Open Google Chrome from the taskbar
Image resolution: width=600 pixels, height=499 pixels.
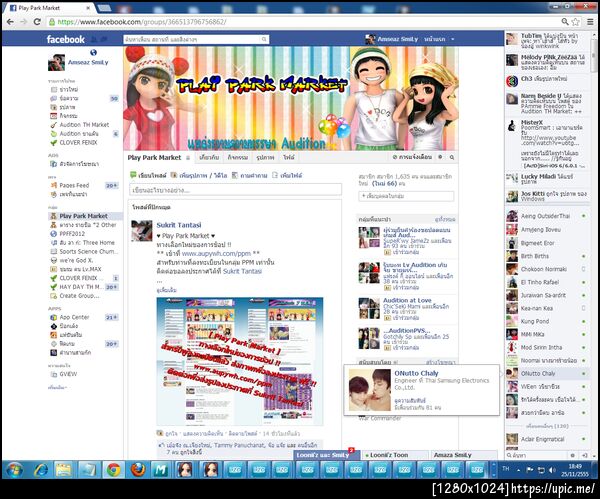point(113,470)
